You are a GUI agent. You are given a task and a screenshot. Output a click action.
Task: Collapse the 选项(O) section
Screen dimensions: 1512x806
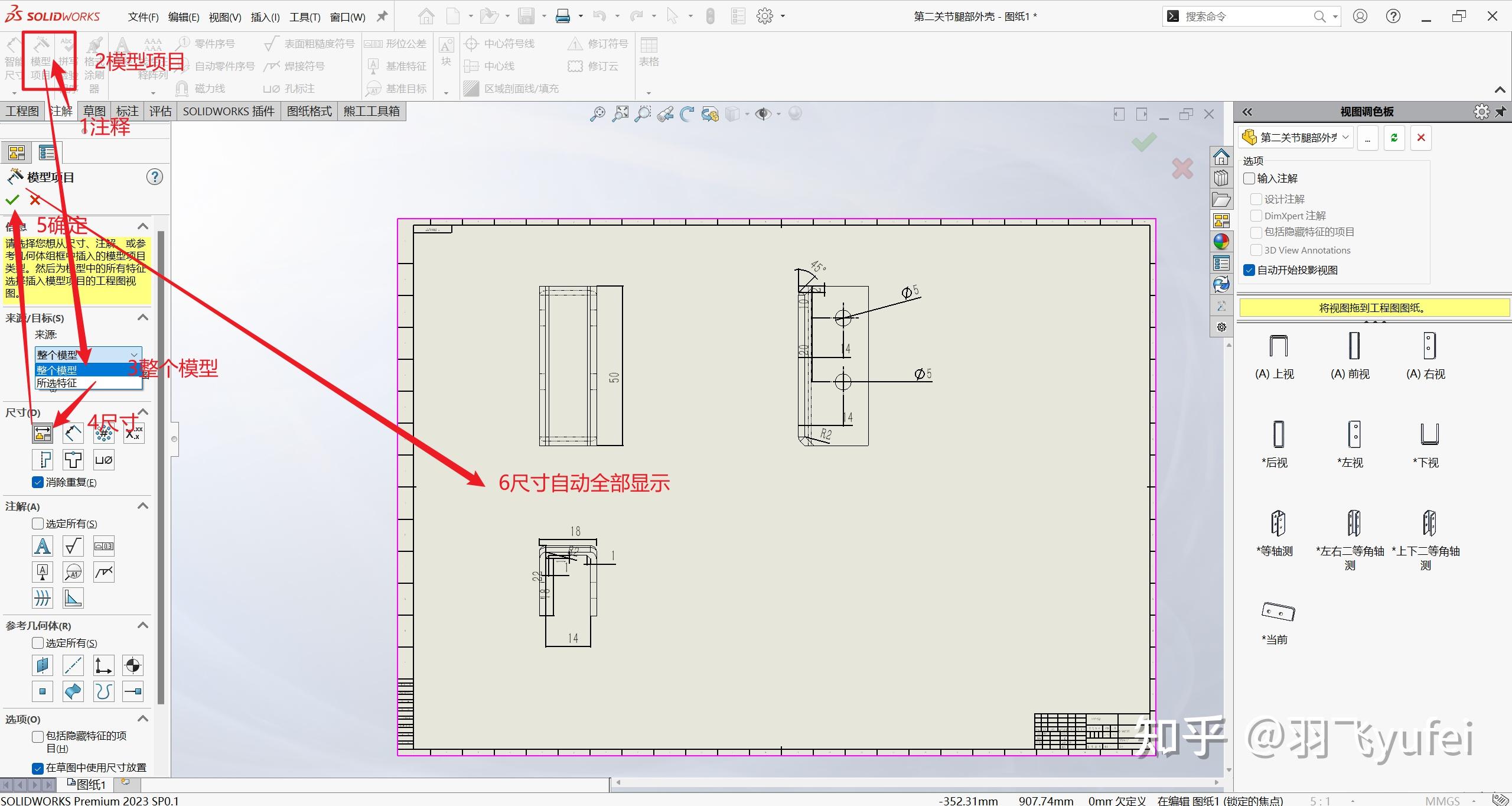point(143,719)
